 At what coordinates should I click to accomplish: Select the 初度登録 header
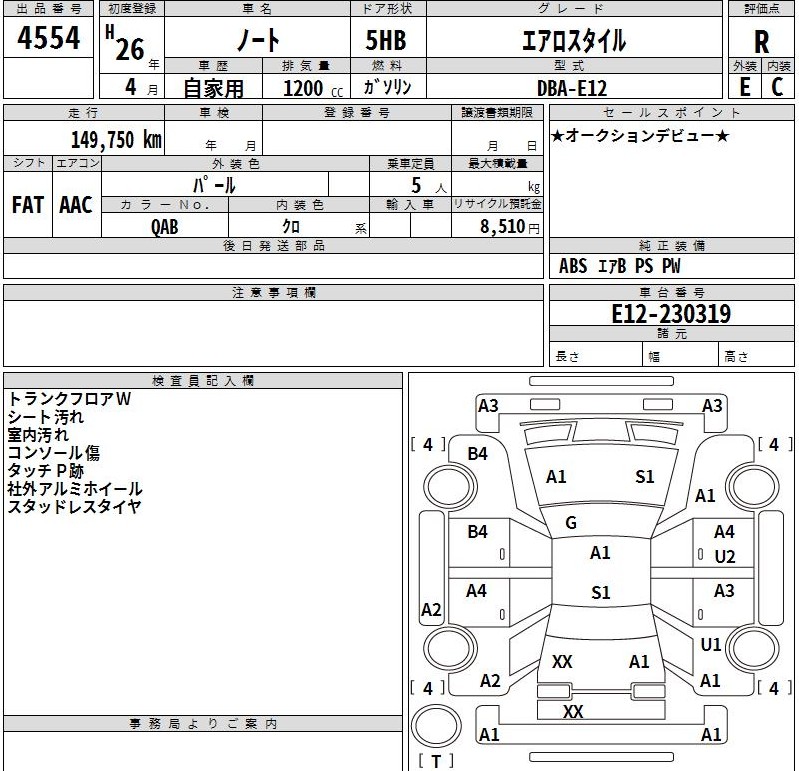pyautogui.click(x=132, y=9)
